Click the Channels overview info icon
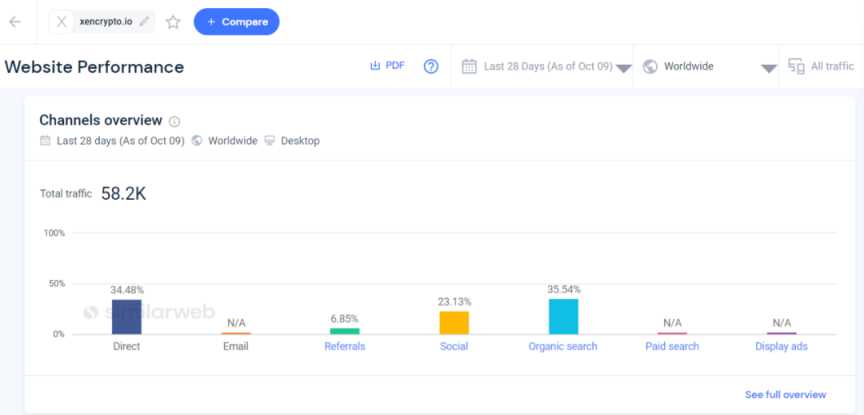This screenshot has width=864, height=415. [175, 121]
